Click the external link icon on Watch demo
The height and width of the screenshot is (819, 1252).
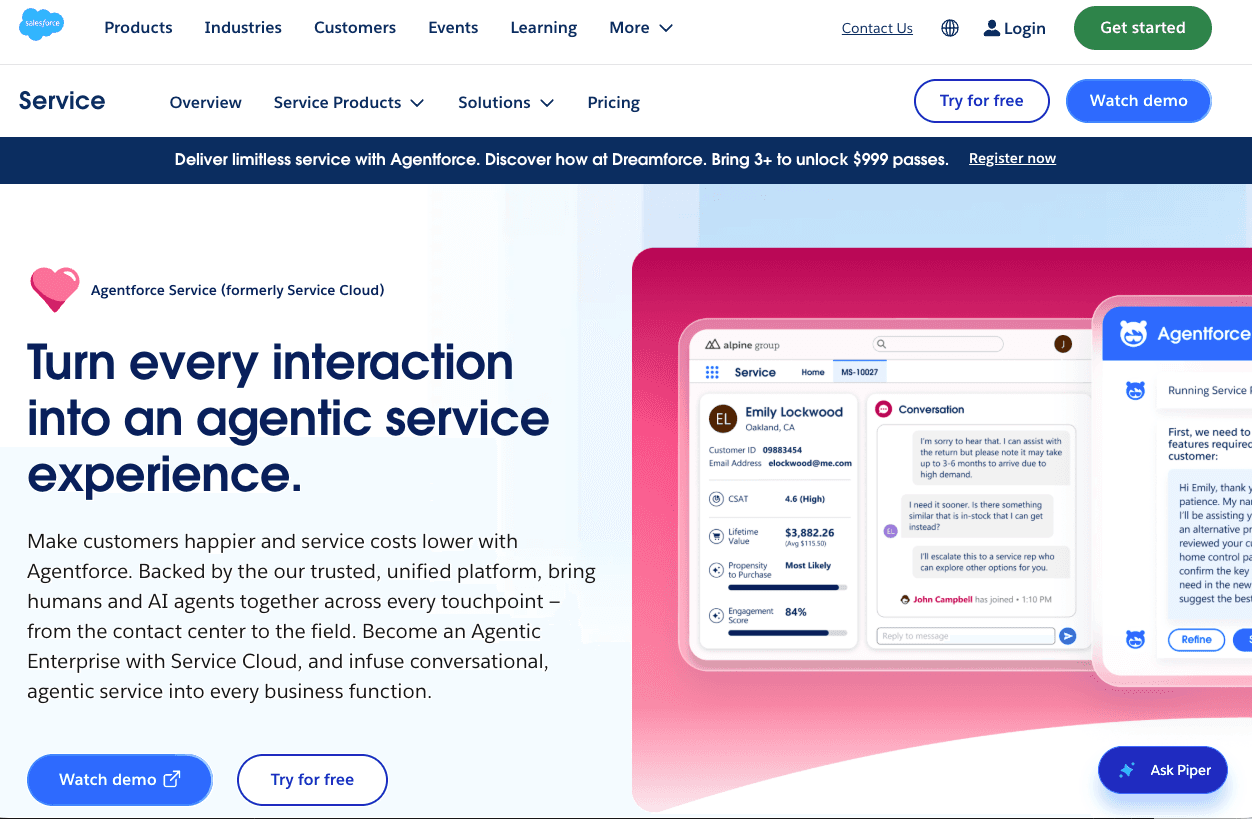[x=172, y=779]
